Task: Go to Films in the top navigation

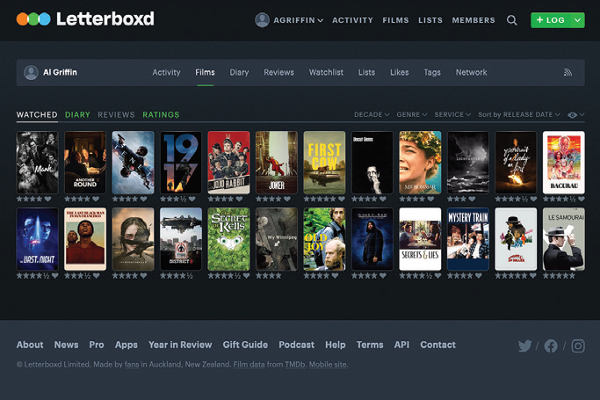Action: coord(396,20)
